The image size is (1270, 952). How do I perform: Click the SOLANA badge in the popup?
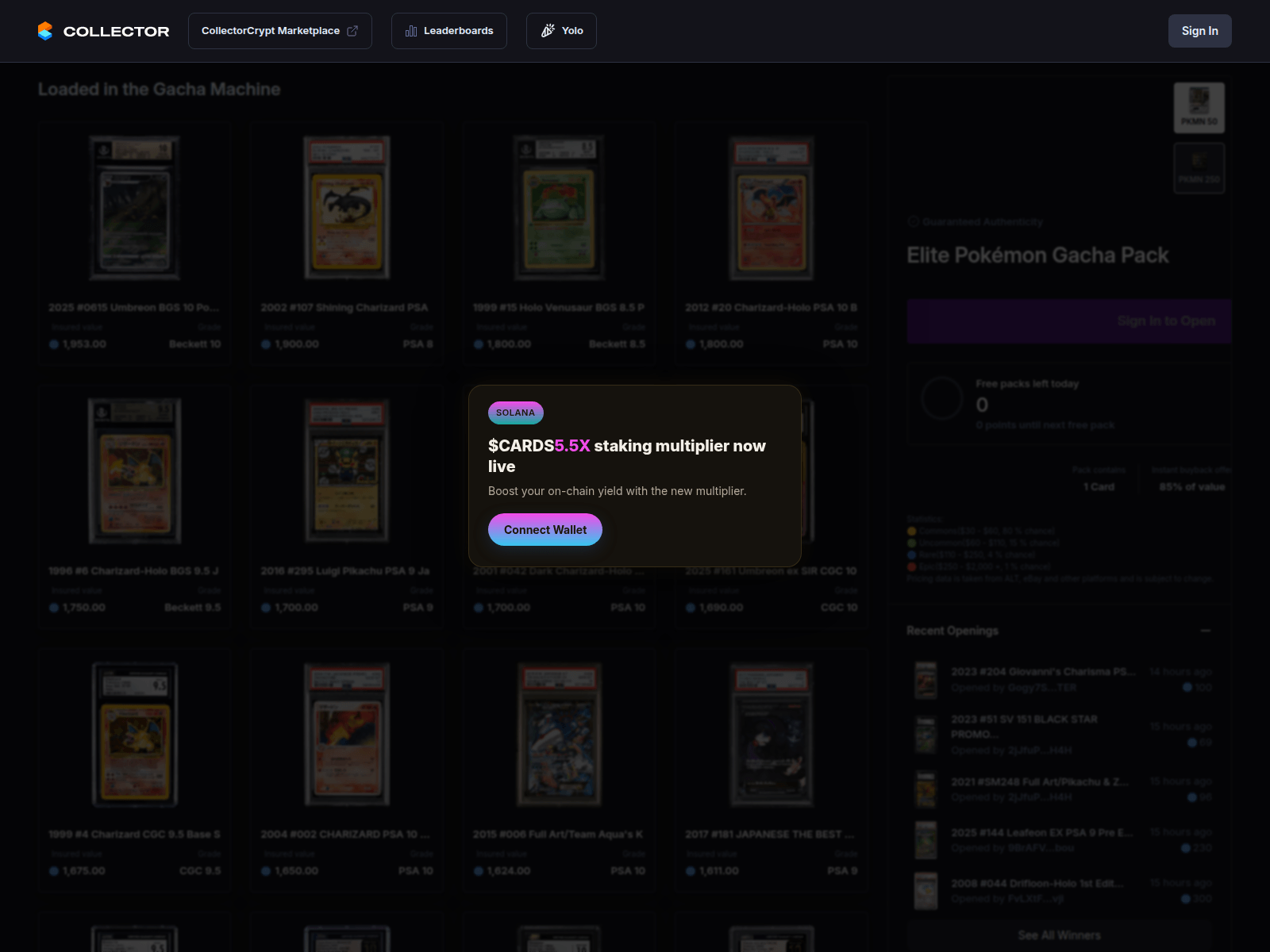[x=516, y=413]
